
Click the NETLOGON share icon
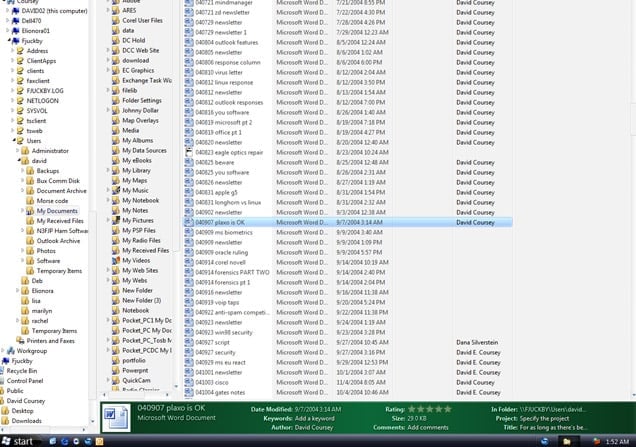pos(20,101)
